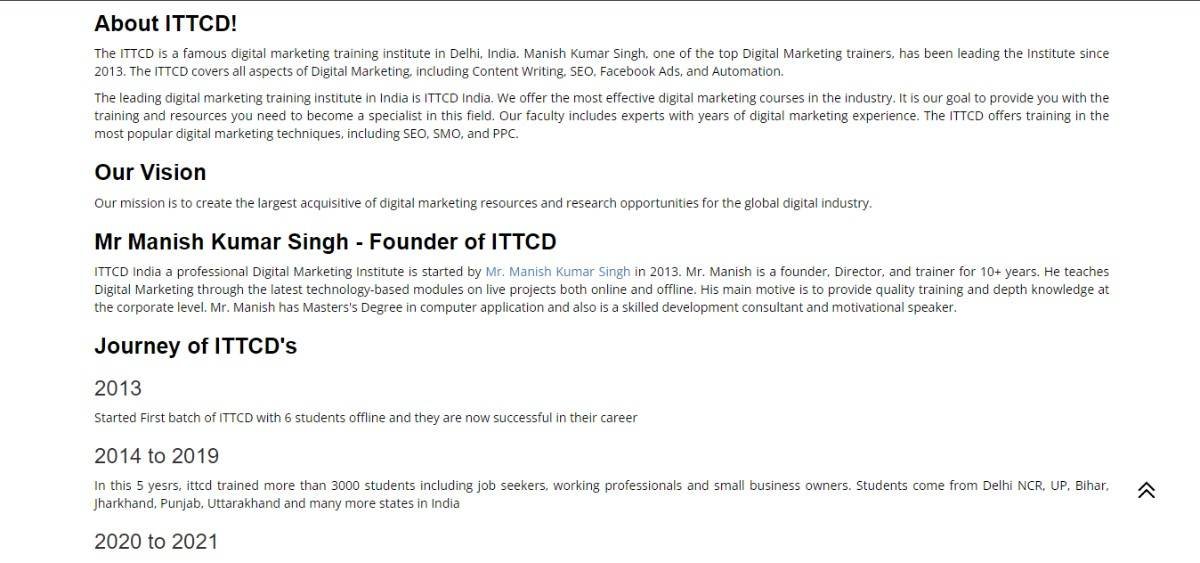Click the "Started First batch of ITTCD" line

[x=365, y=418]
